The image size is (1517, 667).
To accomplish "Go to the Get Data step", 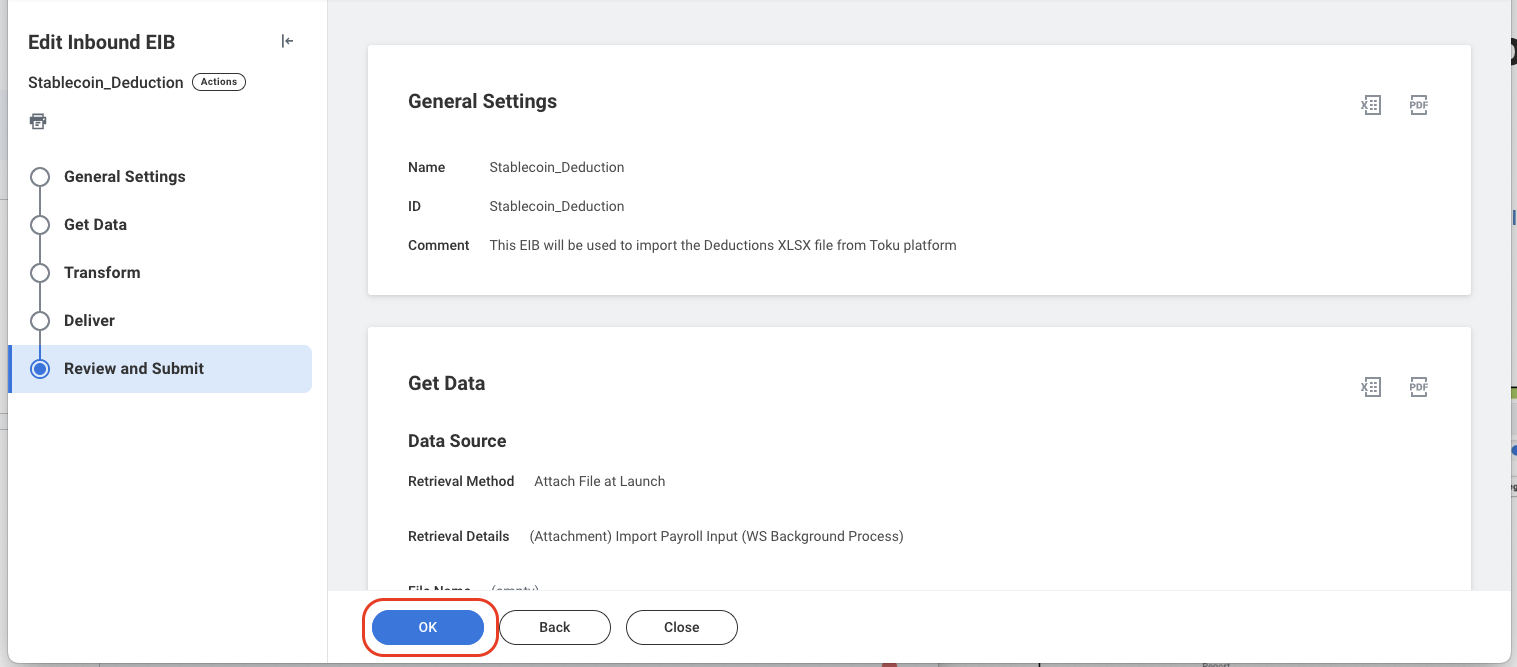I will pos(95,225).
